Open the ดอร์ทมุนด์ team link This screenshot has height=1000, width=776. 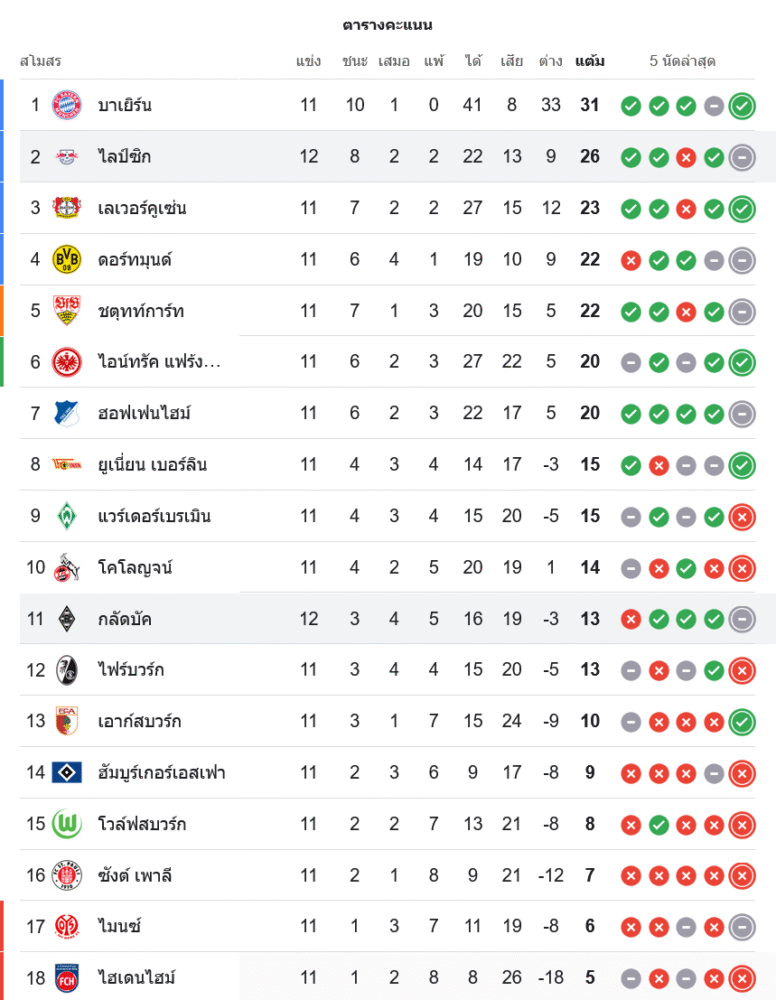pos(135,260)
